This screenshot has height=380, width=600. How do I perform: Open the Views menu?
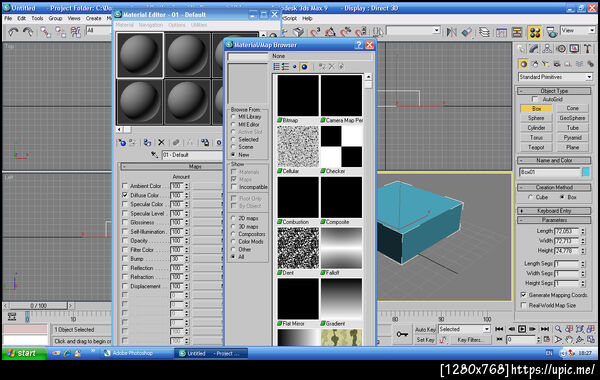click(x=74, y=18)
